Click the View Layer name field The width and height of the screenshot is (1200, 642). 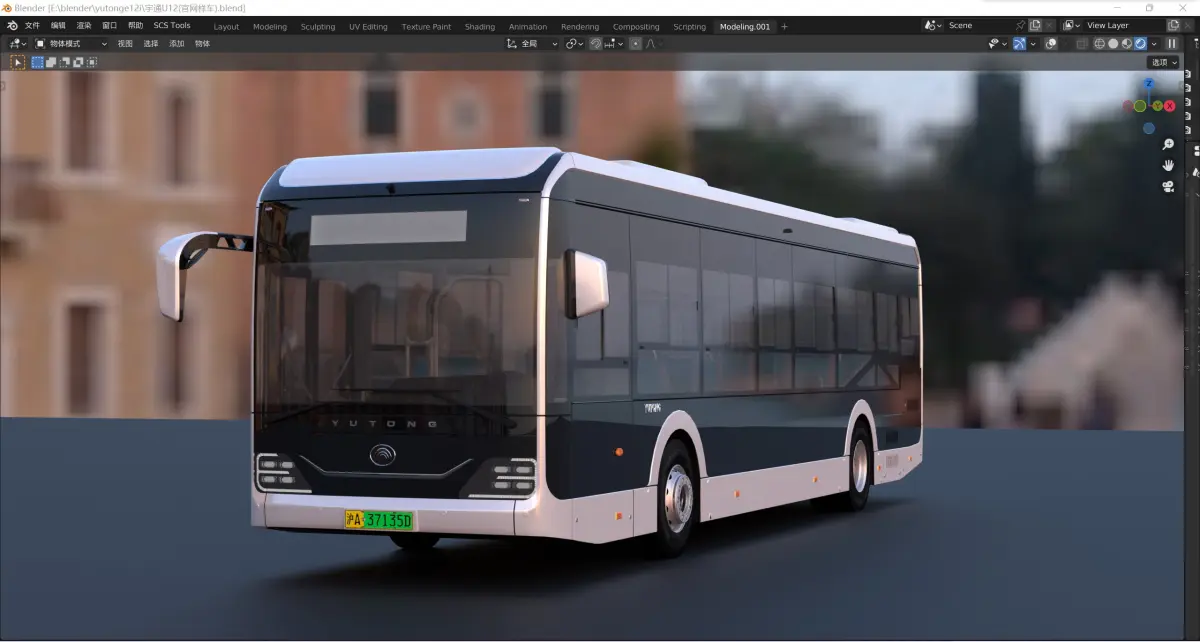point(1125,25)
